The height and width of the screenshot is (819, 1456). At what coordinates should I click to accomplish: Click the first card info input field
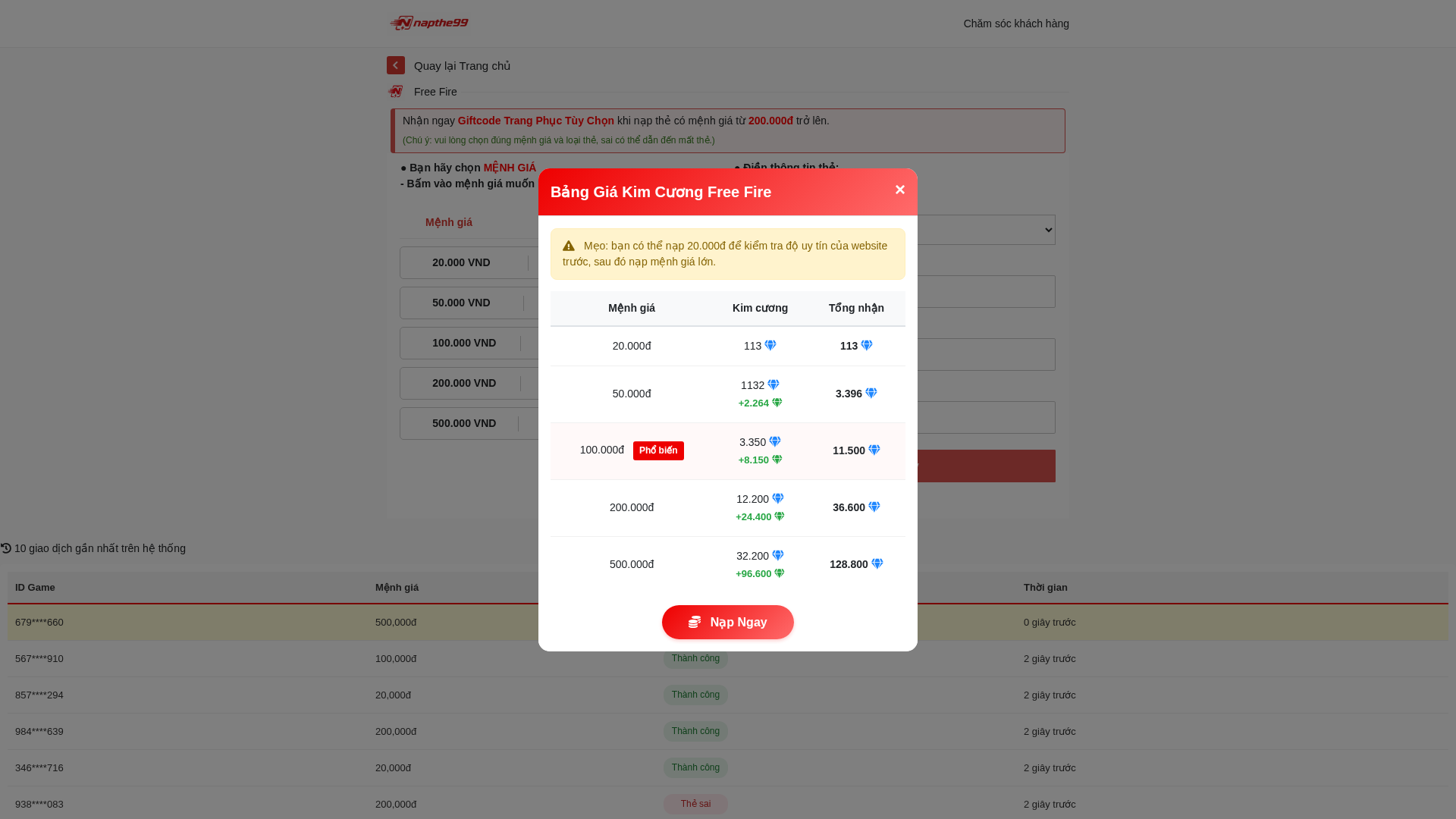click(986, 291)
